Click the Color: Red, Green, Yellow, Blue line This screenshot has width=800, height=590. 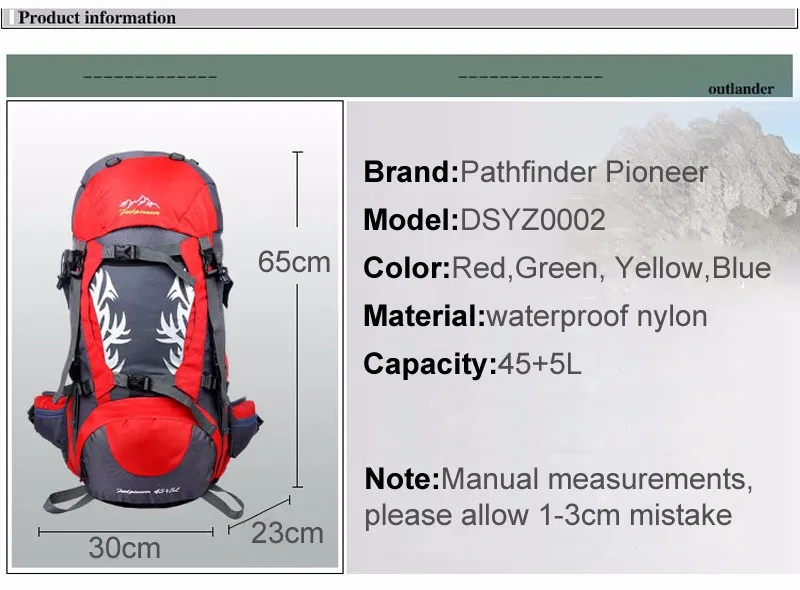point(567,267)
